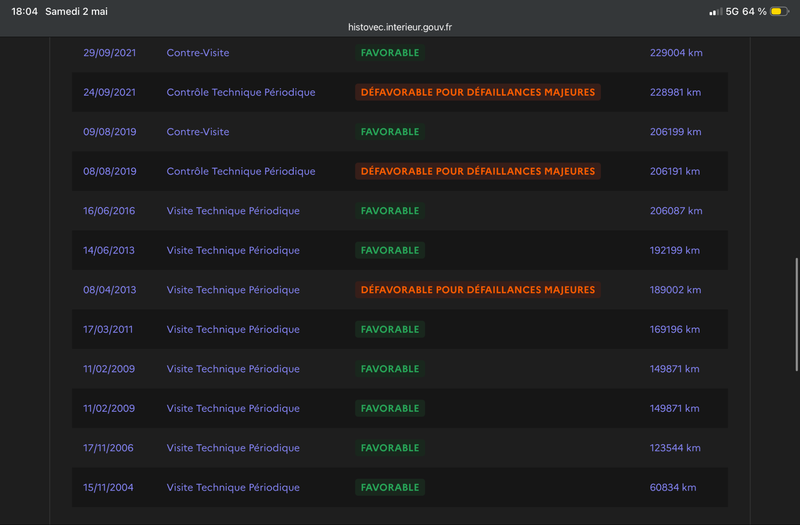Click the 14/06/2013 date cell
The width and height of the screenshot is (800, 525).
[x=109, y=251]
